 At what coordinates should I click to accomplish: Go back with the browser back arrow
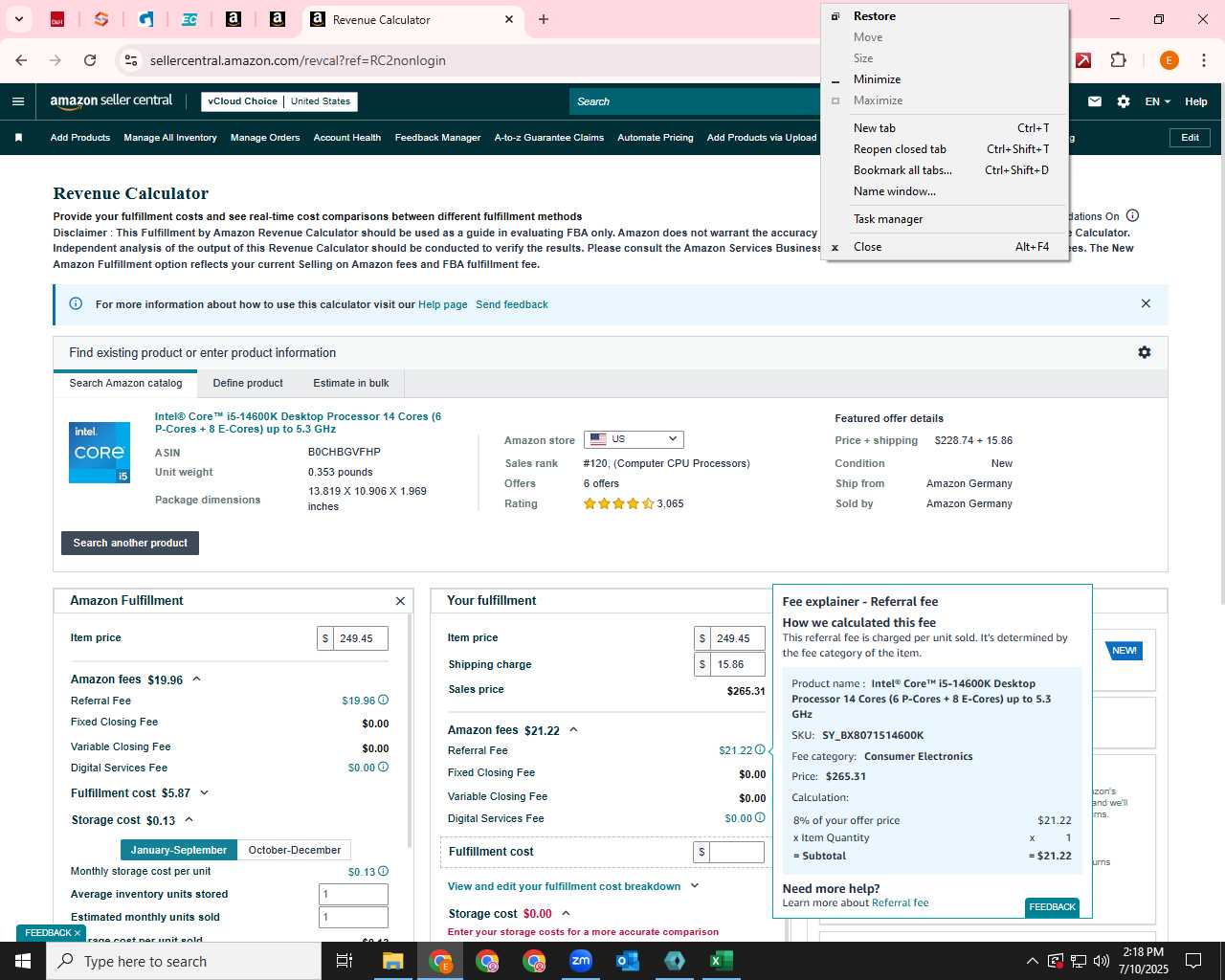pyautogui.click(x=21, y=60)
